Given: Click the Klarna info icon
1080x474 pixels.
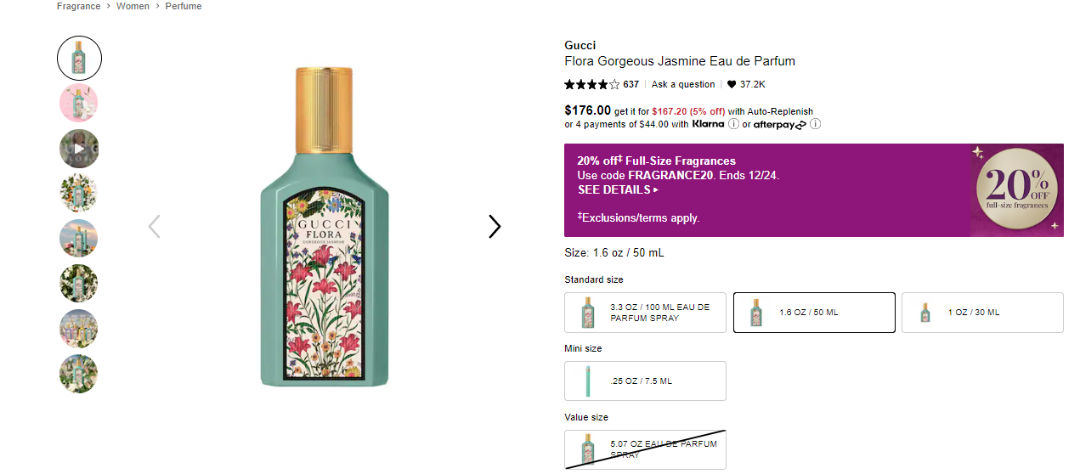Looking at the screenshot, I should coord(734,125).
